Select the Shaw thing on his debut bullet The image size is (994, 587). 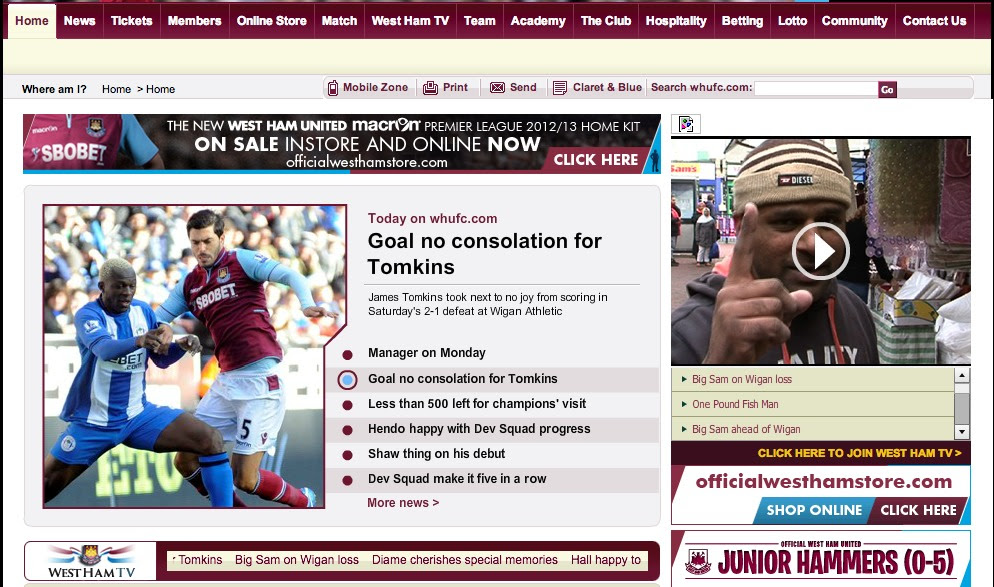[347, 455]
